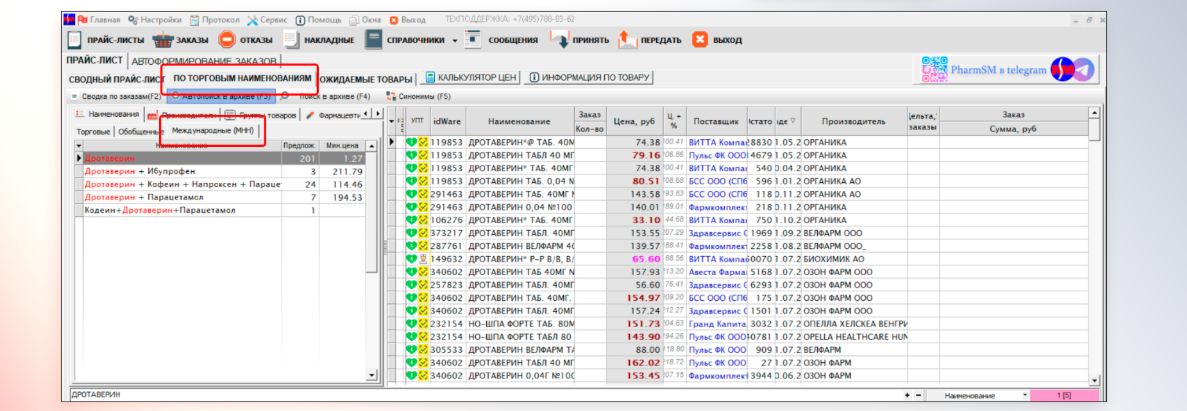Click the Калькулятор цен button
This screenshot has width=1187, height=411.
pos(471,78)
